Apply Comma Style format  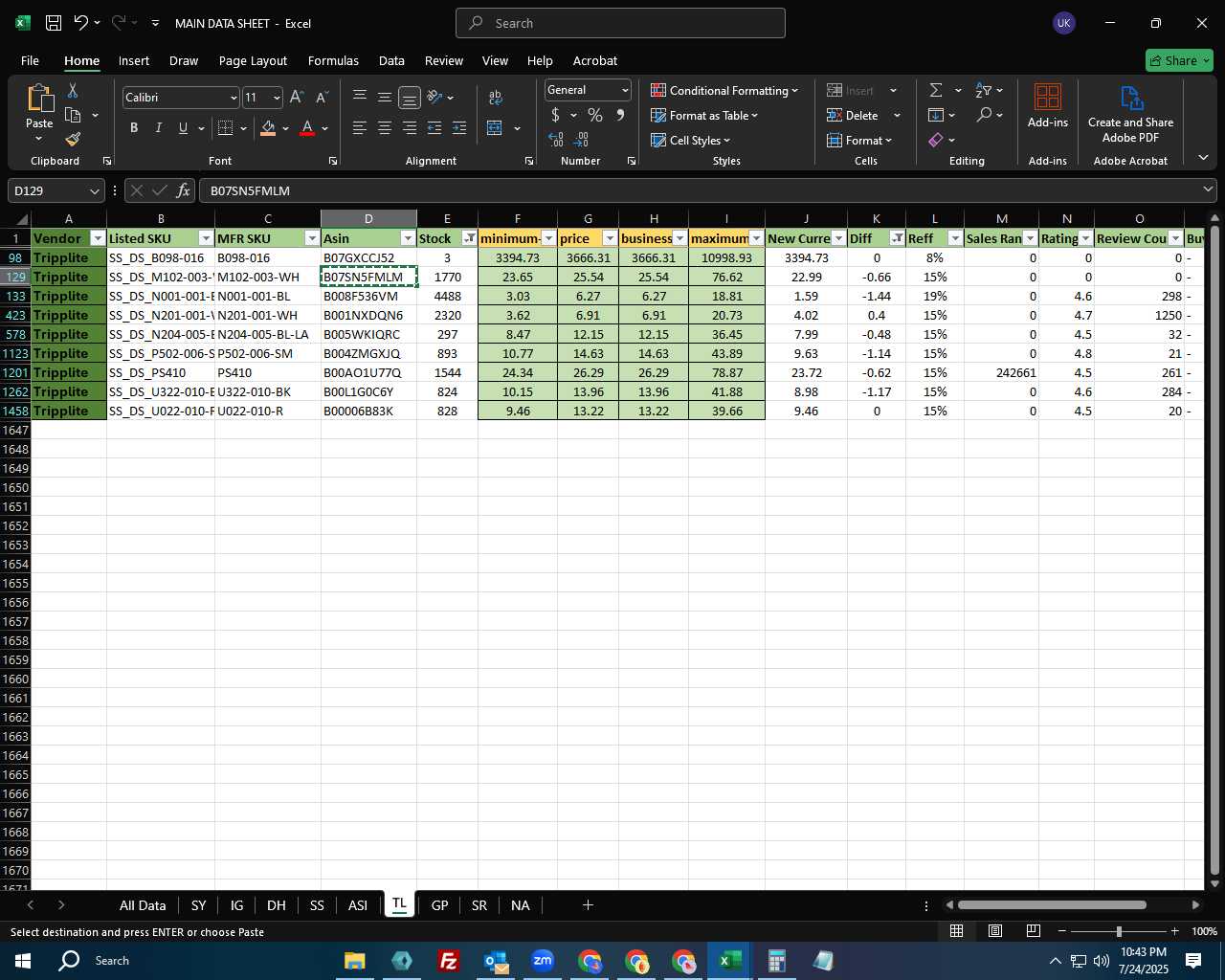620,115
